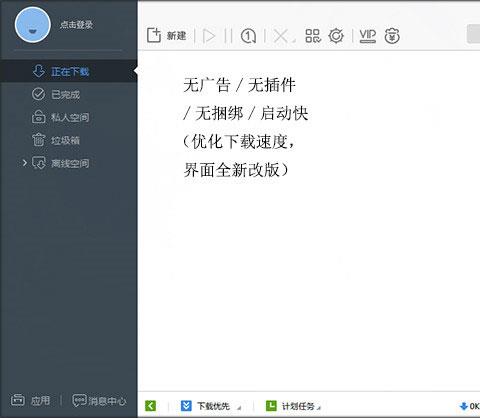Click the New task (新建) icon
Screen dimensions: 480x418
(x=154, y=35)
